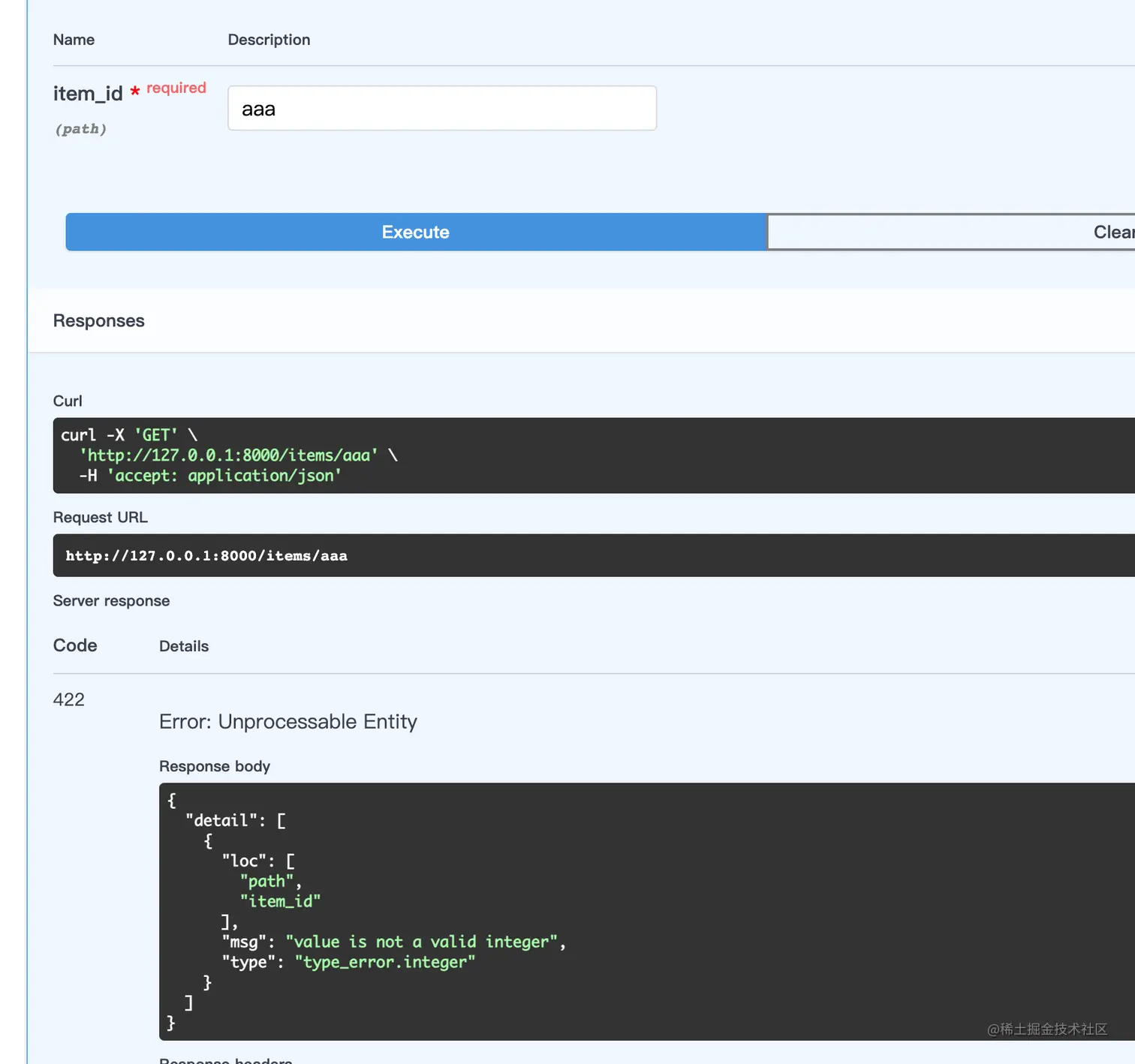Click the red required label
Screen dimensions: 1135x1064
click(x=176, y=88)
